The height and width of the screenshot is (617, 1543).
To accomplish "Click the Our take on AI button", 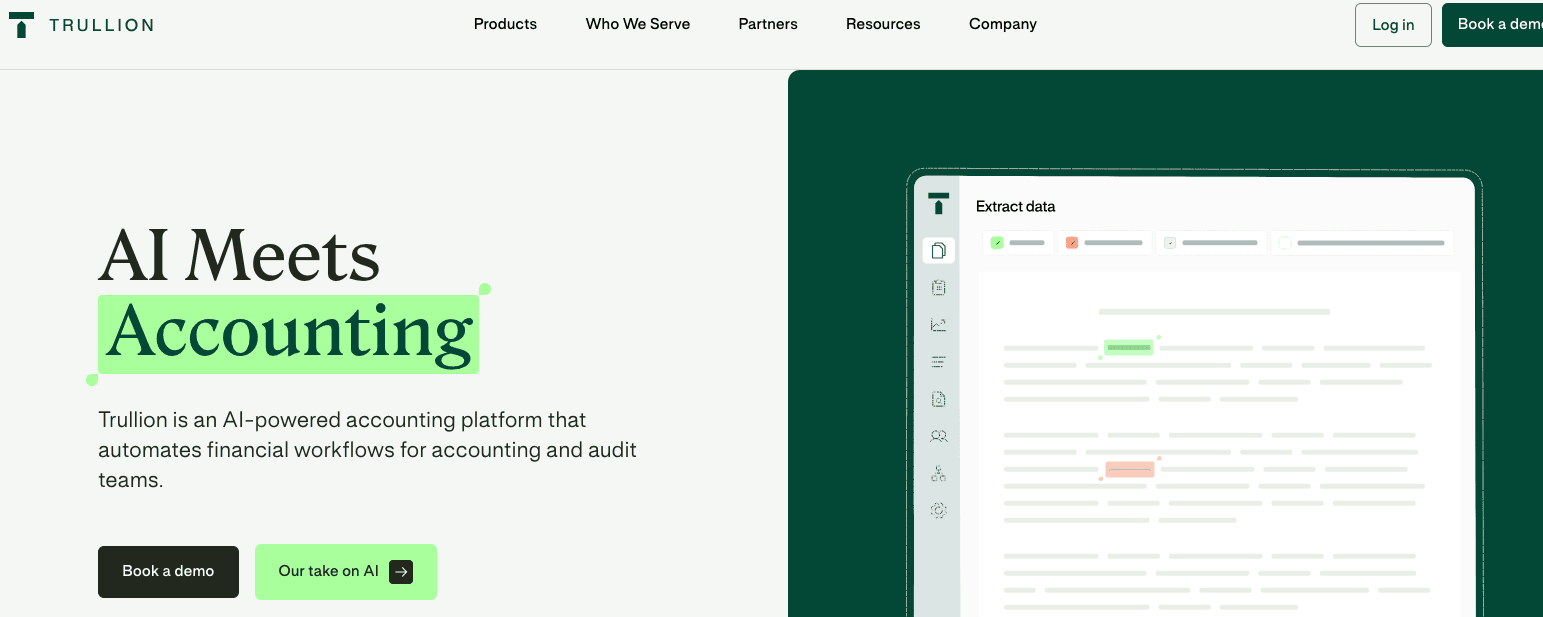I will 345,572.
